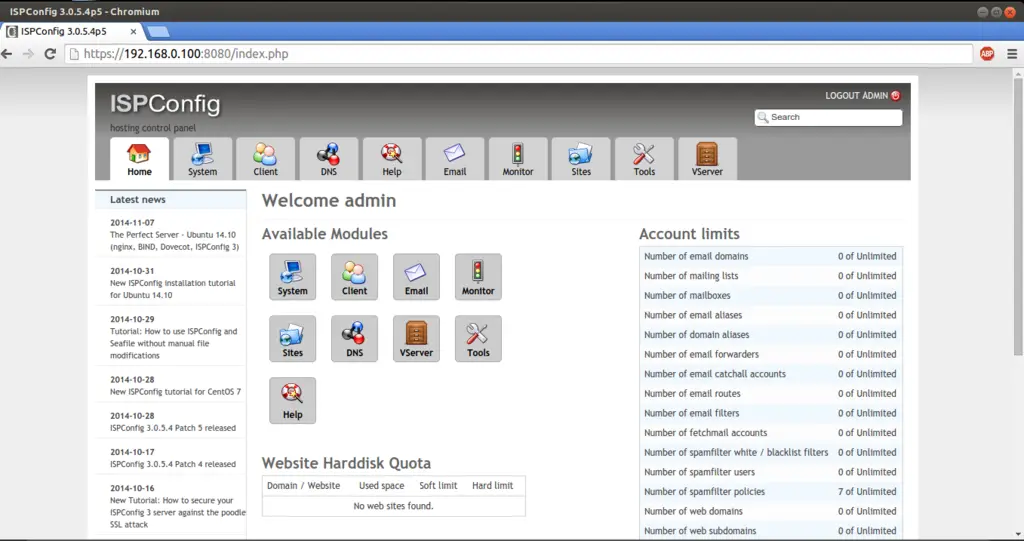Open news: The Perfect Server - Ubuntu 14.10
Screen dimensions: 1024x541
[174, 240]
